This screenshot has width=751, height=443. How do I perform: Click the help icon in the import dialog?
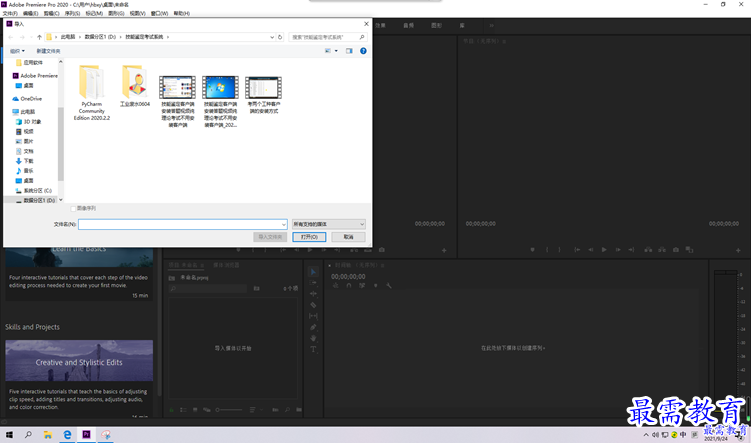(x=363, y=51)
